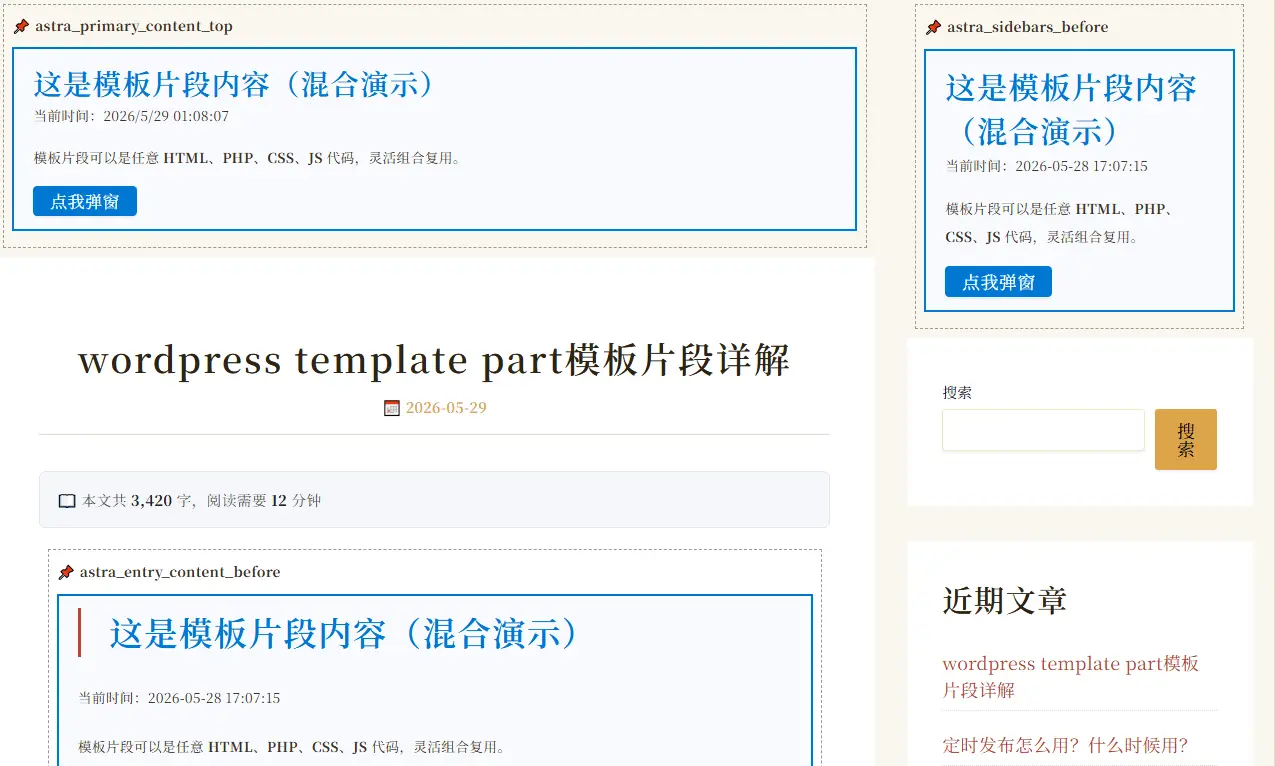This screenshot has height=766, width=1275.
Task: Open recent post wordpress template part模板片段详解
Action: tap(1070, 677)
